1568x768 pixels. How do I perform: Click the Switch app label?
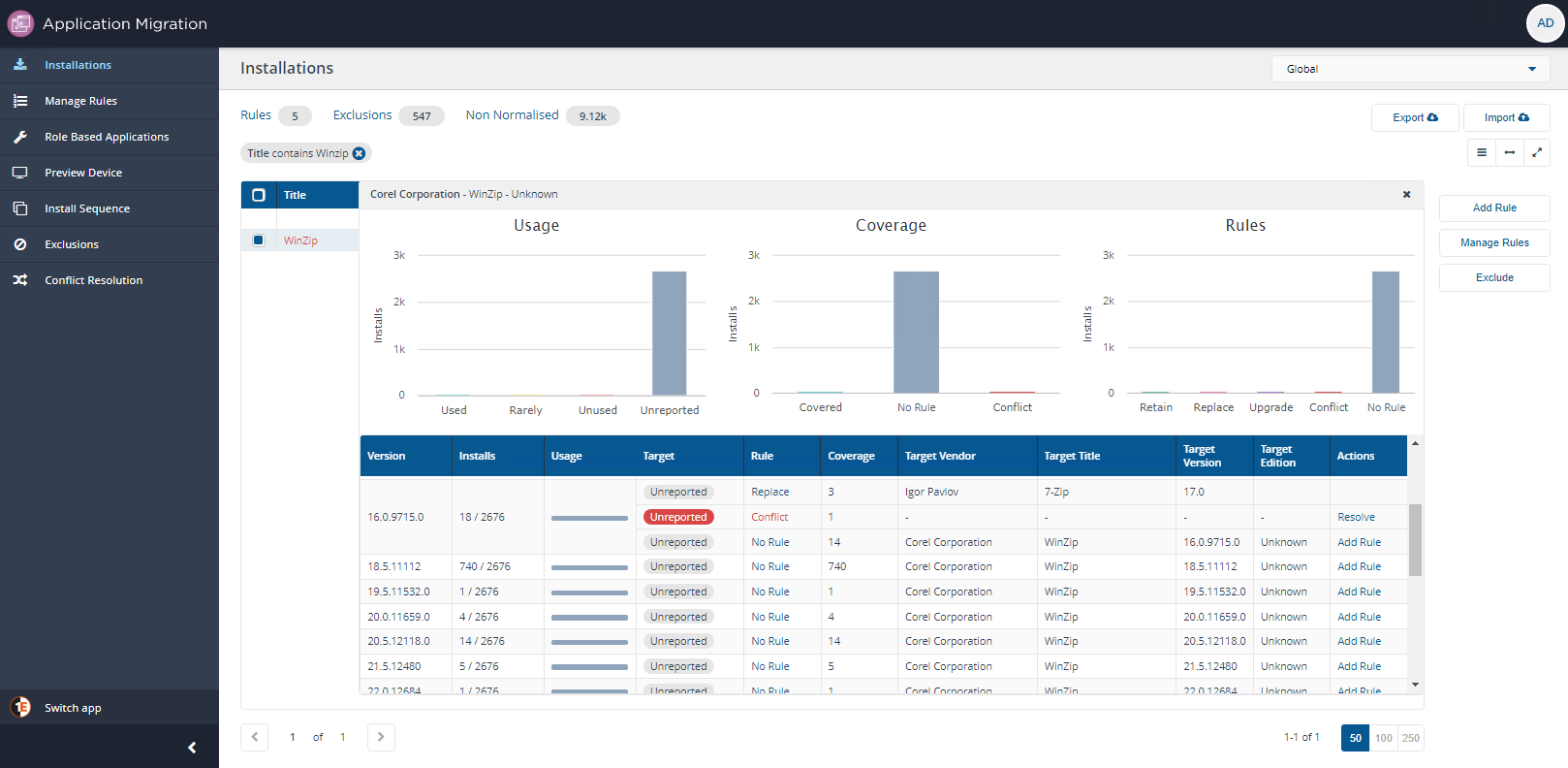pyautogui.click(x=73, y=708)
